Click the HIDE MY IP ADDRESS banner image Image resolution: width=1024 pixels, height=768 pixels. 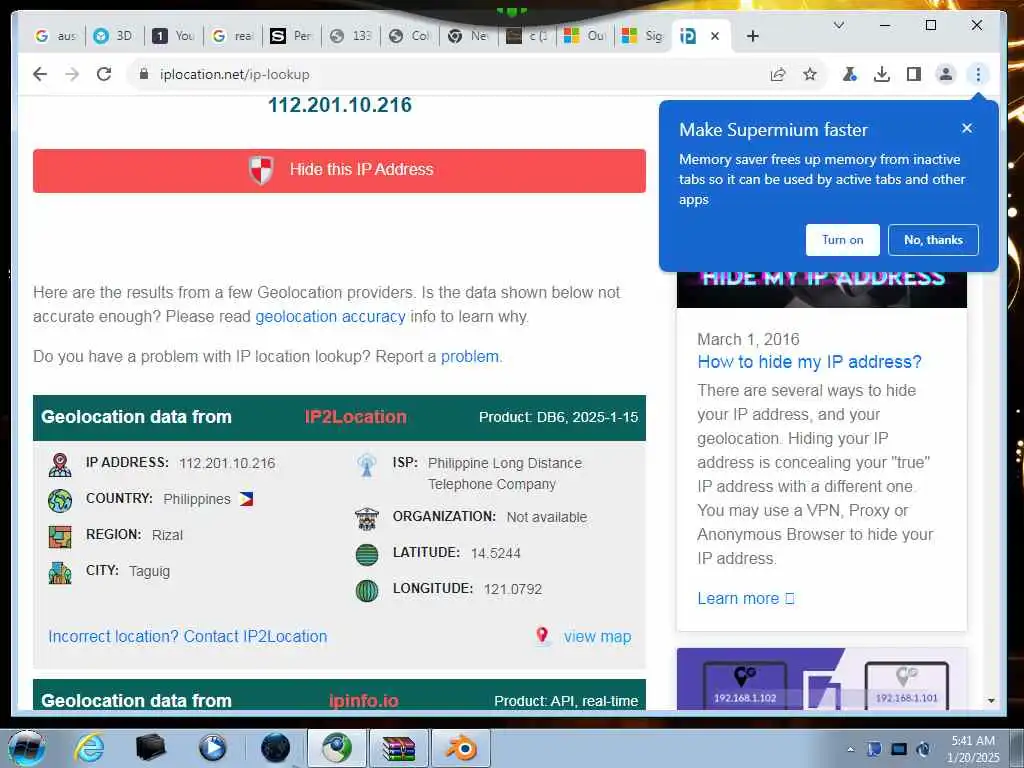[822, 289]
